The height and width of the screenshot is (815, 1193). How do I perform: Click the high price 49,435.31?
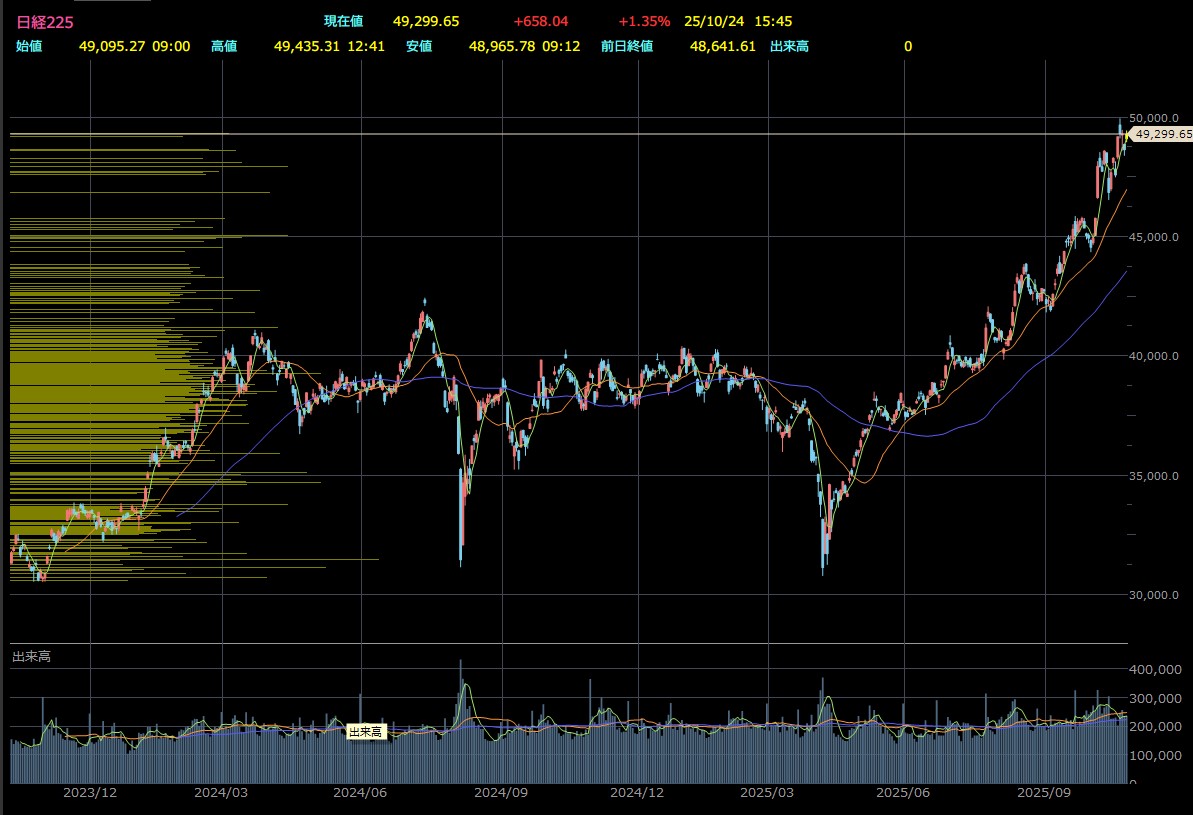[x=307, y=46]
